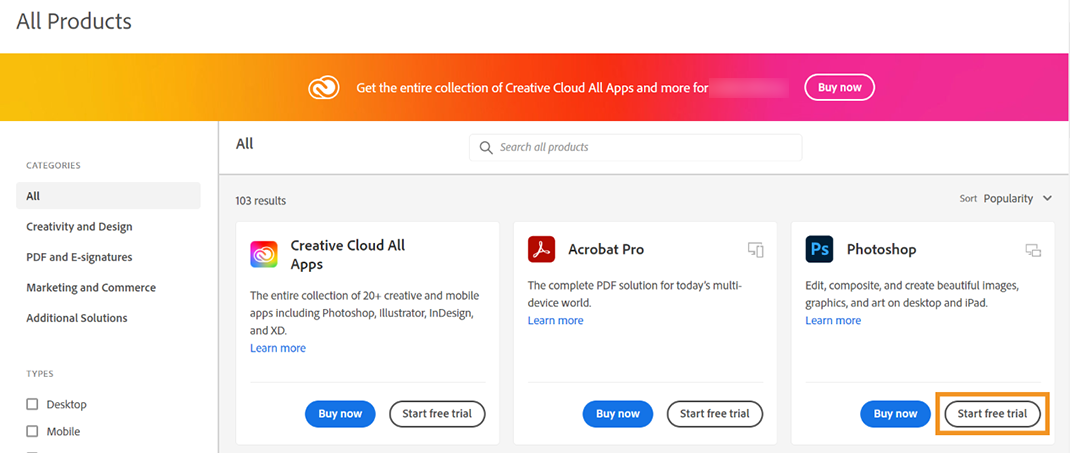Open the Sort Popularity dropdown
This screenshot has height=453, width=1070.
click(1017, 199)
